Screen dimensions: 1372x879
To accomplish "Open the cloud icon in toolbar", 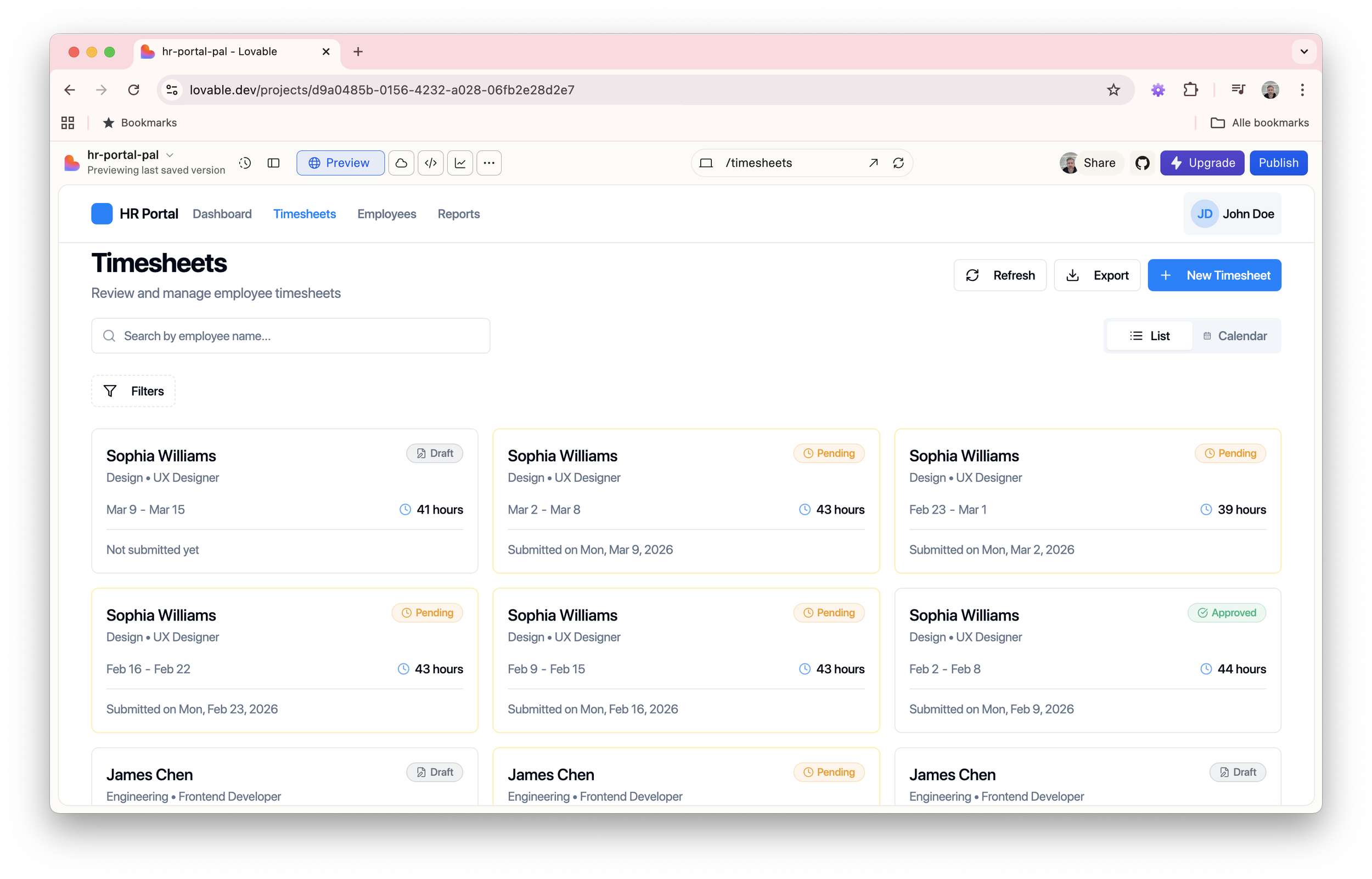I will (x=401, y=162).
